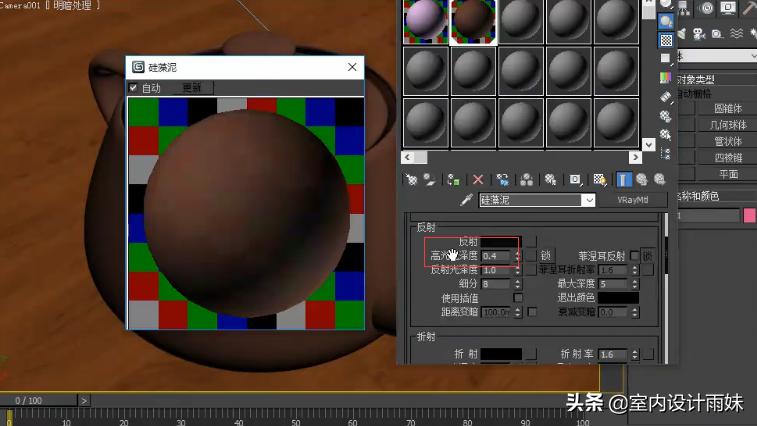Image resolution: width=757 pixels, height=426 pixels.
Task: Collapse the 对象类型 rollout header
Action: [x=717, y=79]
